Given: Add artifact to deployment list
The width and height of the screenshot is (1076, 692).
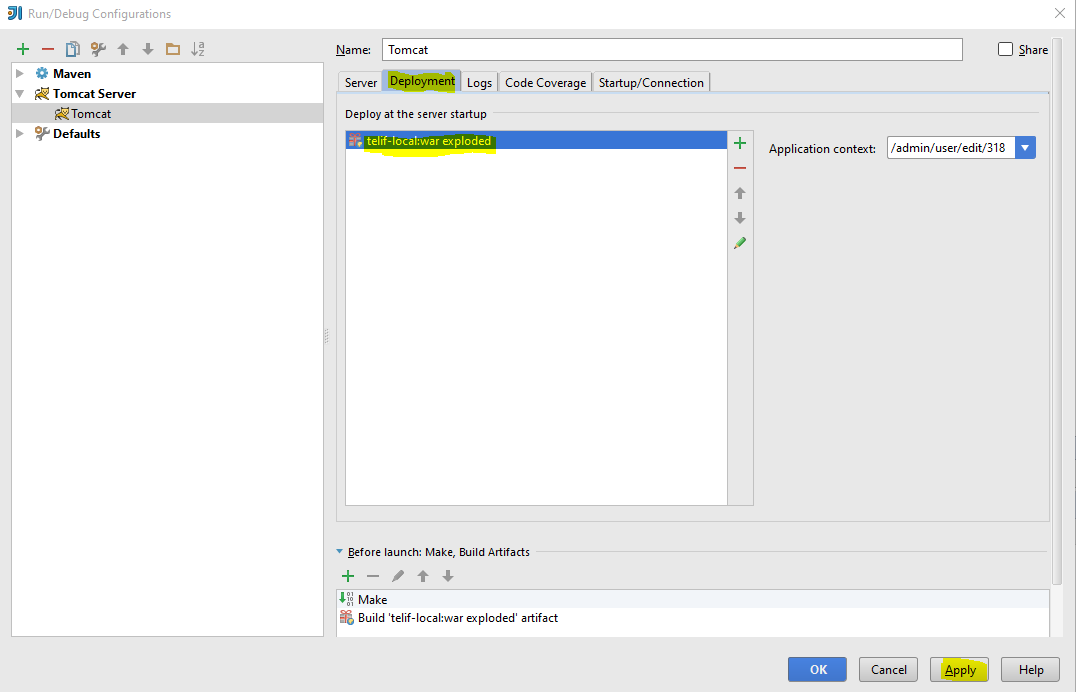Looking at the screenshot, I should (740, 143).
